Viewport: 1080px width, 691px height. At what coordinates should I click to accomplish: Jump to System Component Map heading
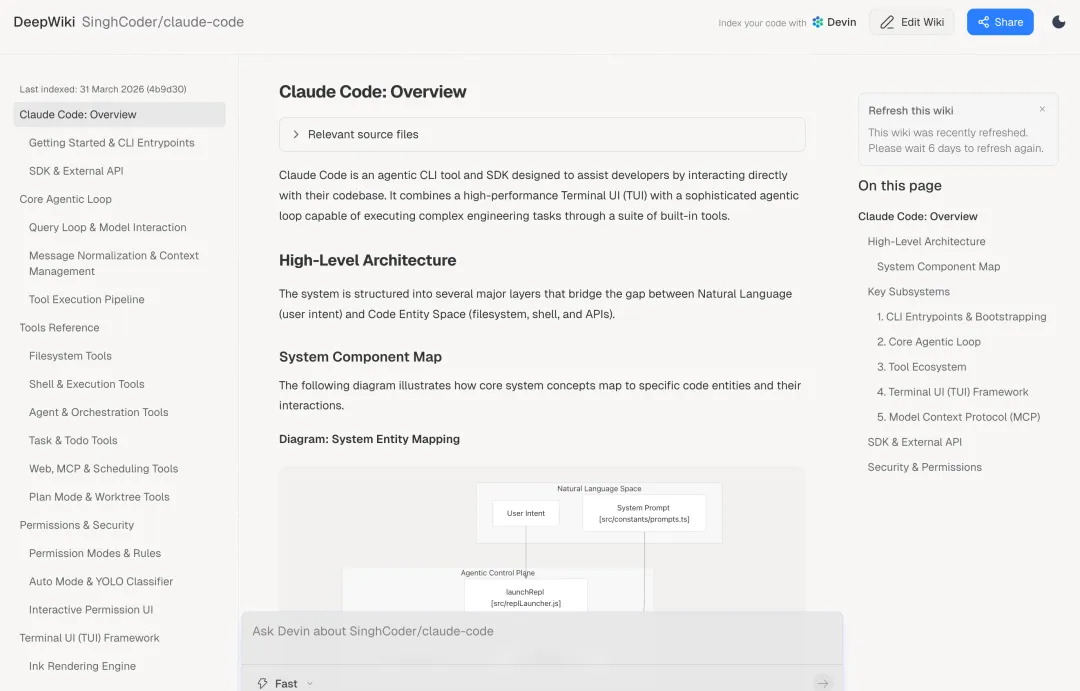coord(937,267)
